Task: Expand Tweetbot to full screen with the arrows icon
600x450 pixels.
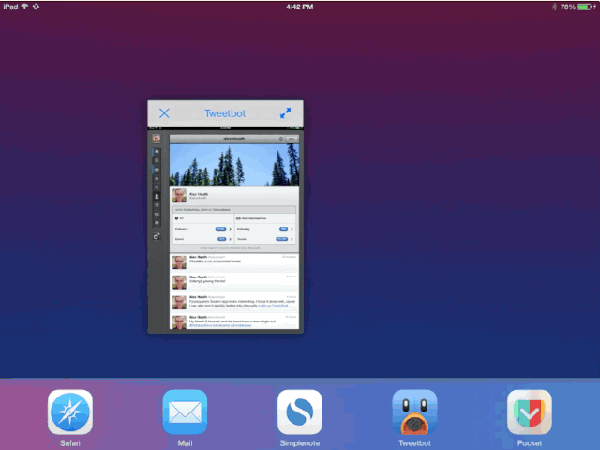Action: coord(285,113)
